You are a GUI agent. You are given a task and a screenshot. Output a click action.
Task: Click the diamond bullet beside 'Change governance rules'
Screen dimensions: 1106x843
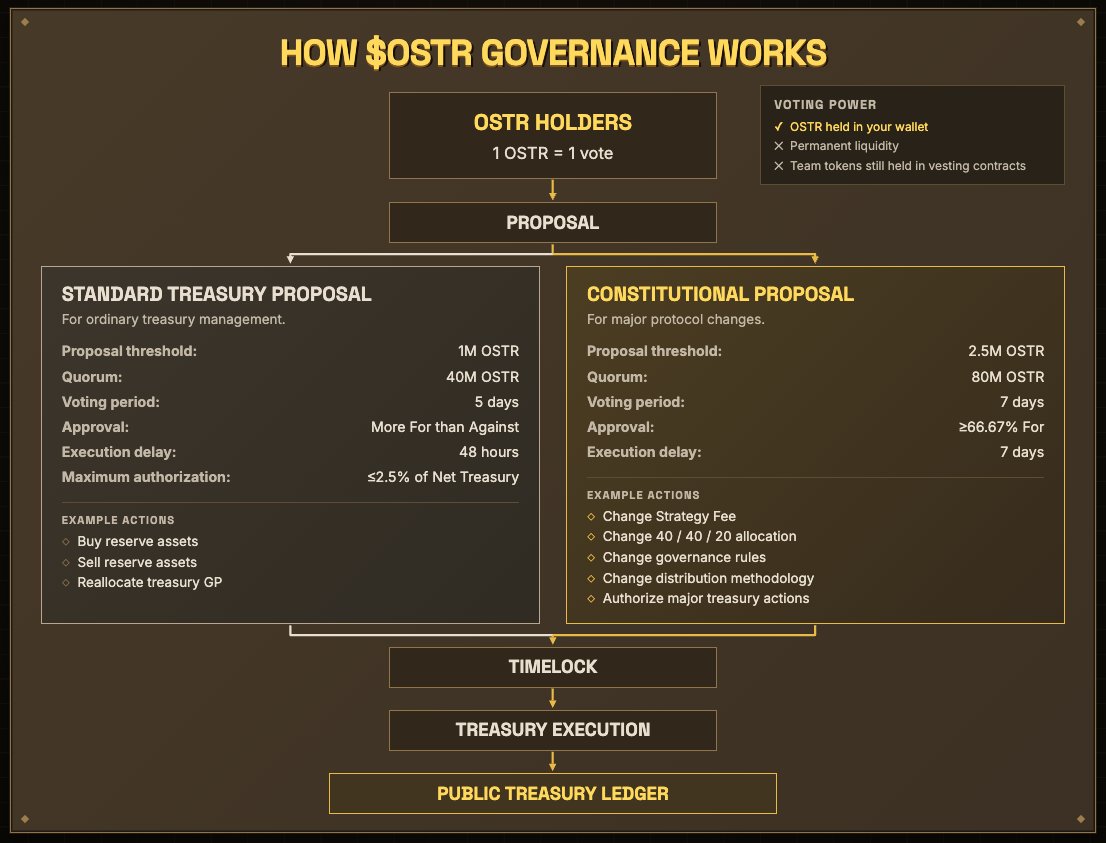click(591, 558)
